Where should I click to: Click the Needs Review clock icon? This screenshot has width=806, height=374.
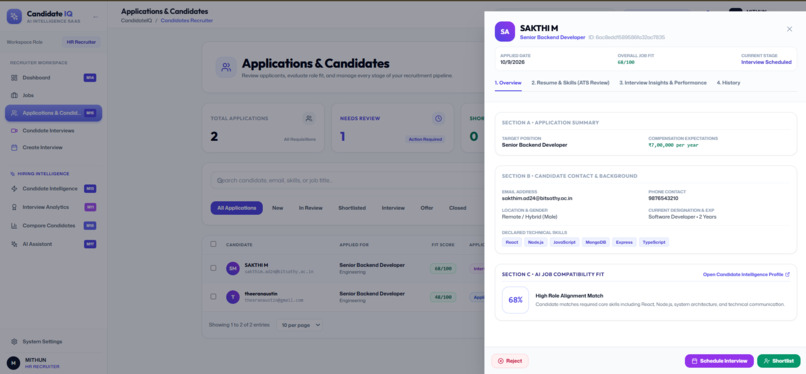tap(438, 119)
